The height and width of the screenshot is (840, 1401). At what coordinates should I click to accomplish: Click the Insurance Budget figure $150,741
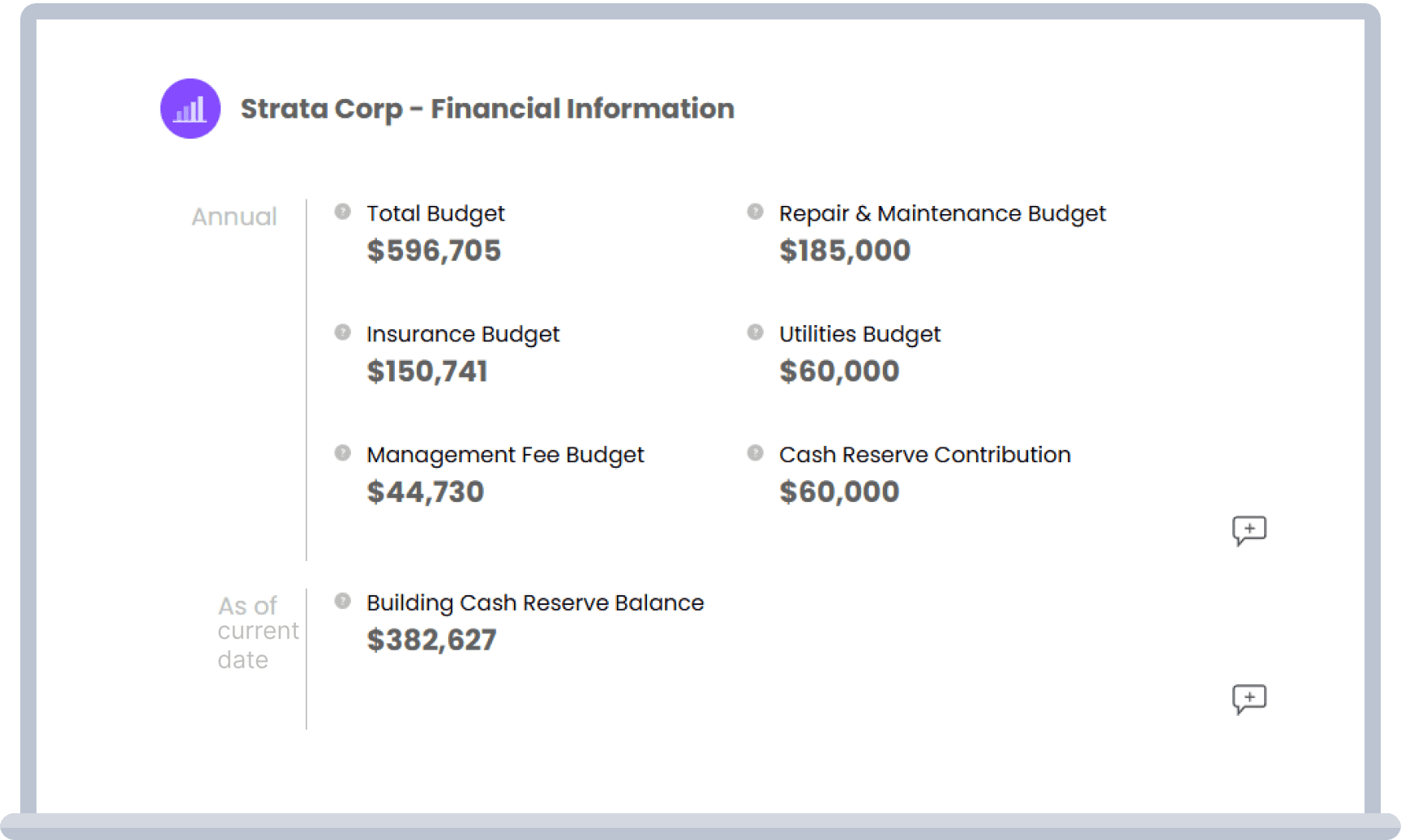(x=427, y=371)
